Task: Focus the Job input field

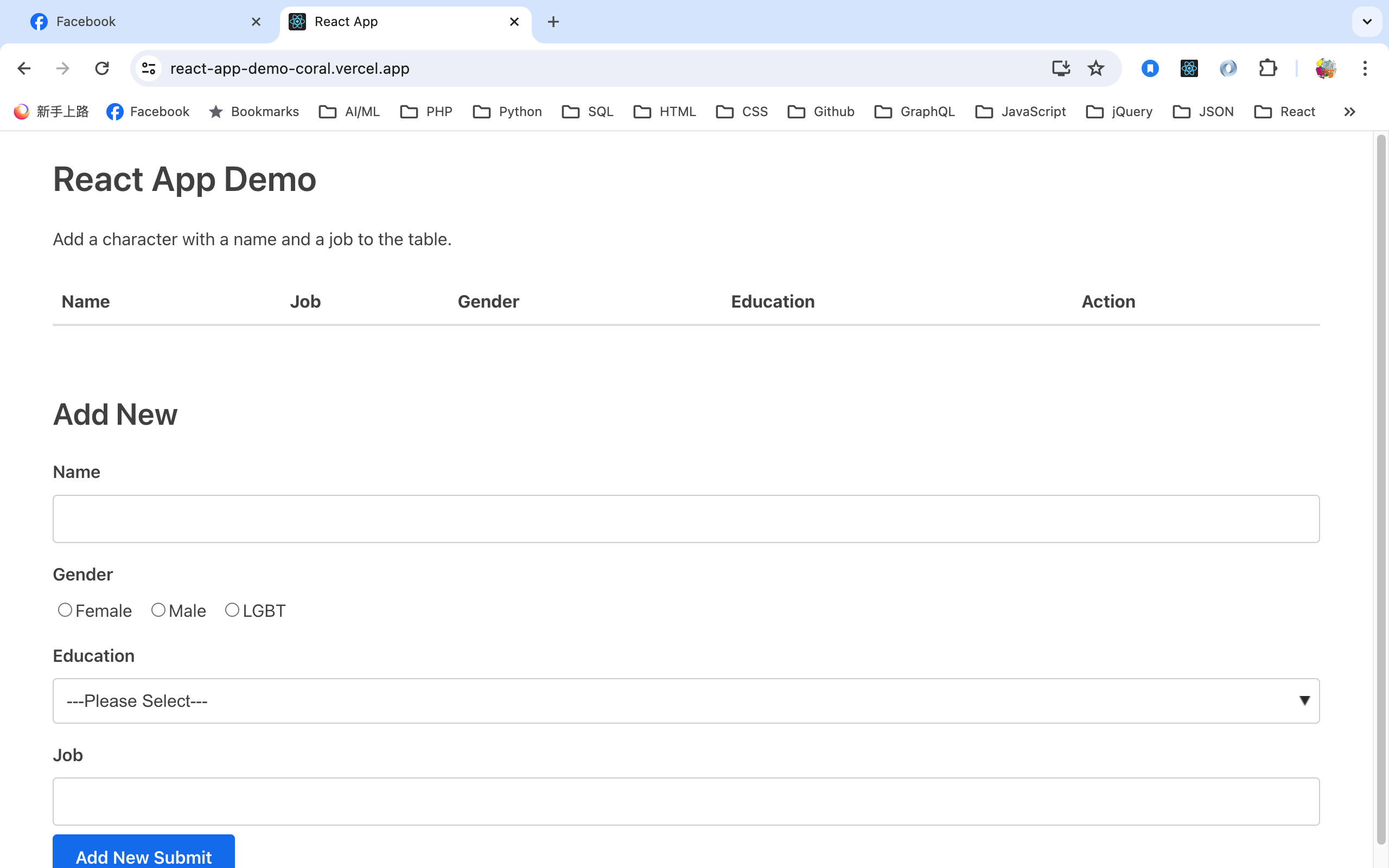Action: 686,801
